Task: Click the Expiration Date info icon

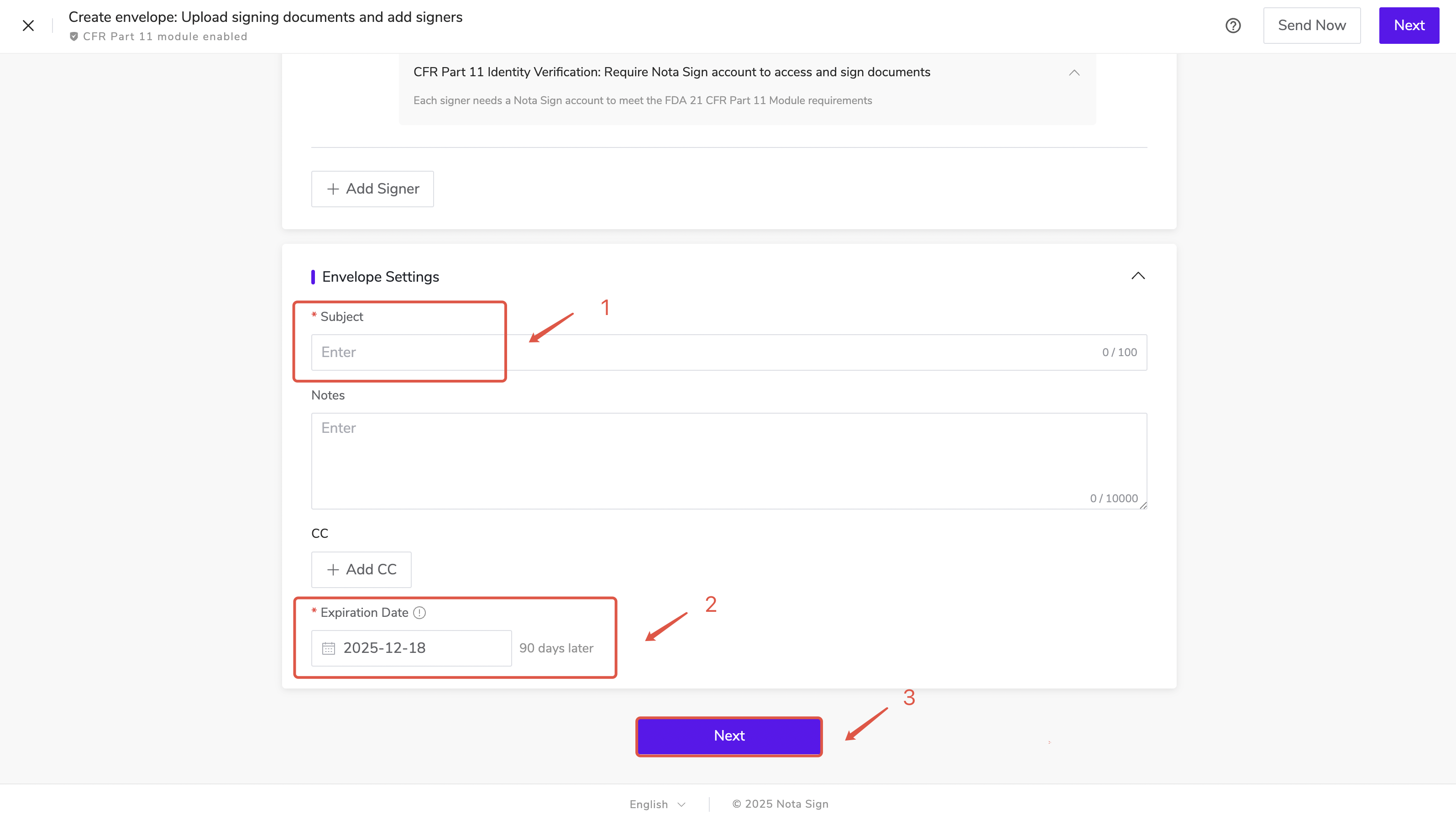Action: [419, 612]
